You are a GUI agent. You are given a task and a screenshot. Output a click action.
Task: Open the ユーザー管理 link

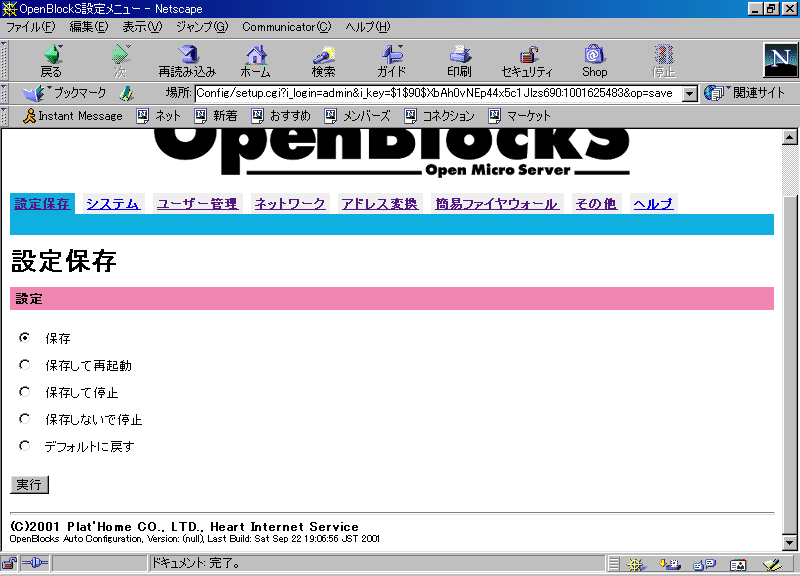tap(197, 204)
